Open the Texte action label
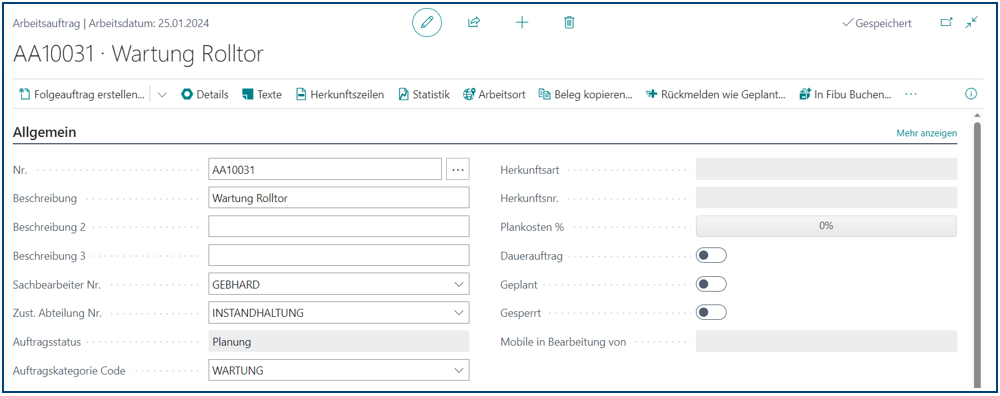1000x396 pixels. (270, 94)
